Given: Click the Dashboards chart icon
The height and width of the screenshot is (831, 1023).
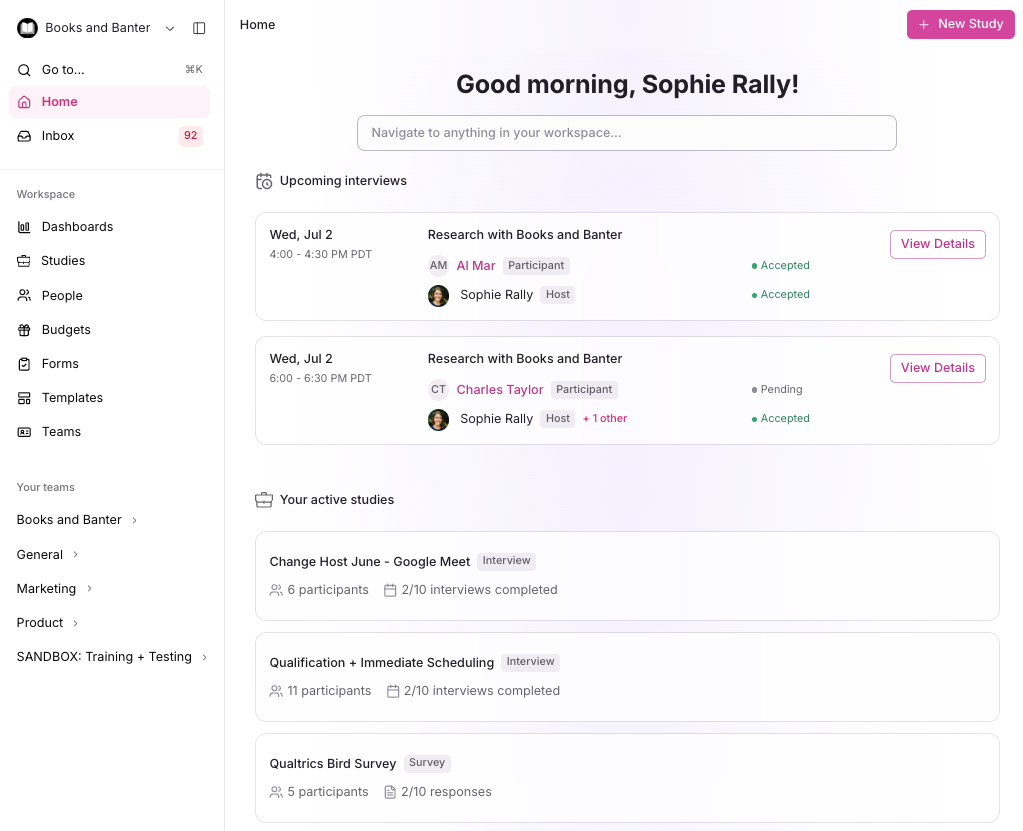Looking at the screenshot, I should [24, 227].
